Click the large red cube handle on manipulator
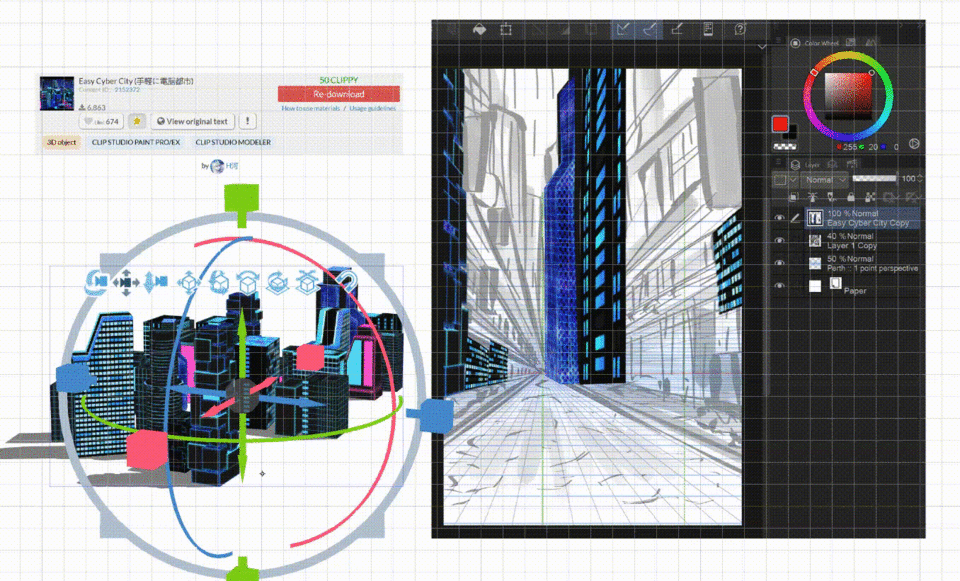 coord(146,449)
